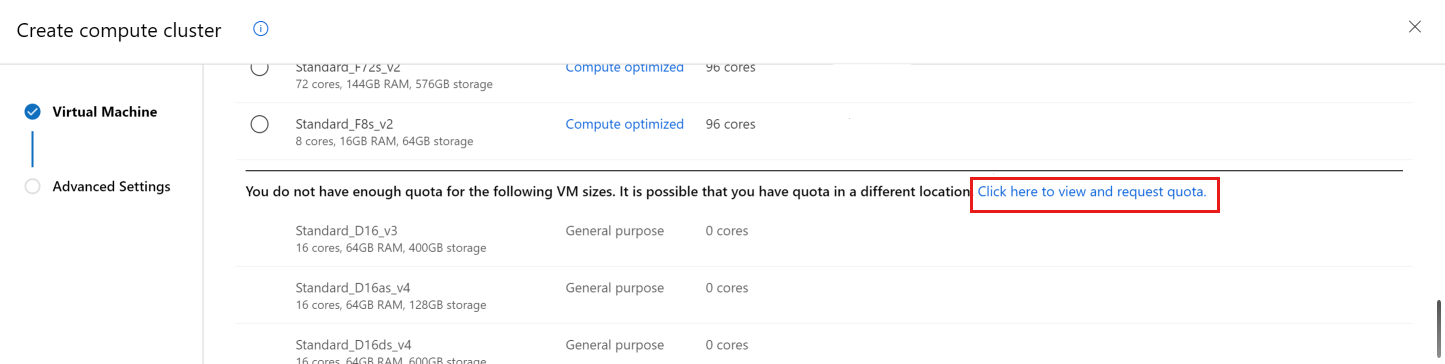1445x364 pixels.
Task: Open Compute optimized link for Standard_F8s_v2
Action: pyautogui.click(x=625, y=124)
